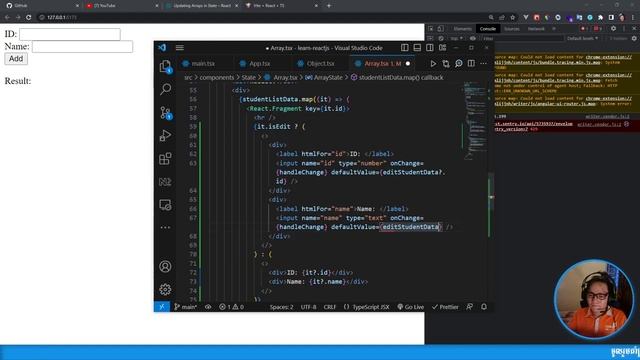The height and width of the screenshot is (360, 640).
Task: Open DevTools Elements tab
Action: (462, 29)
